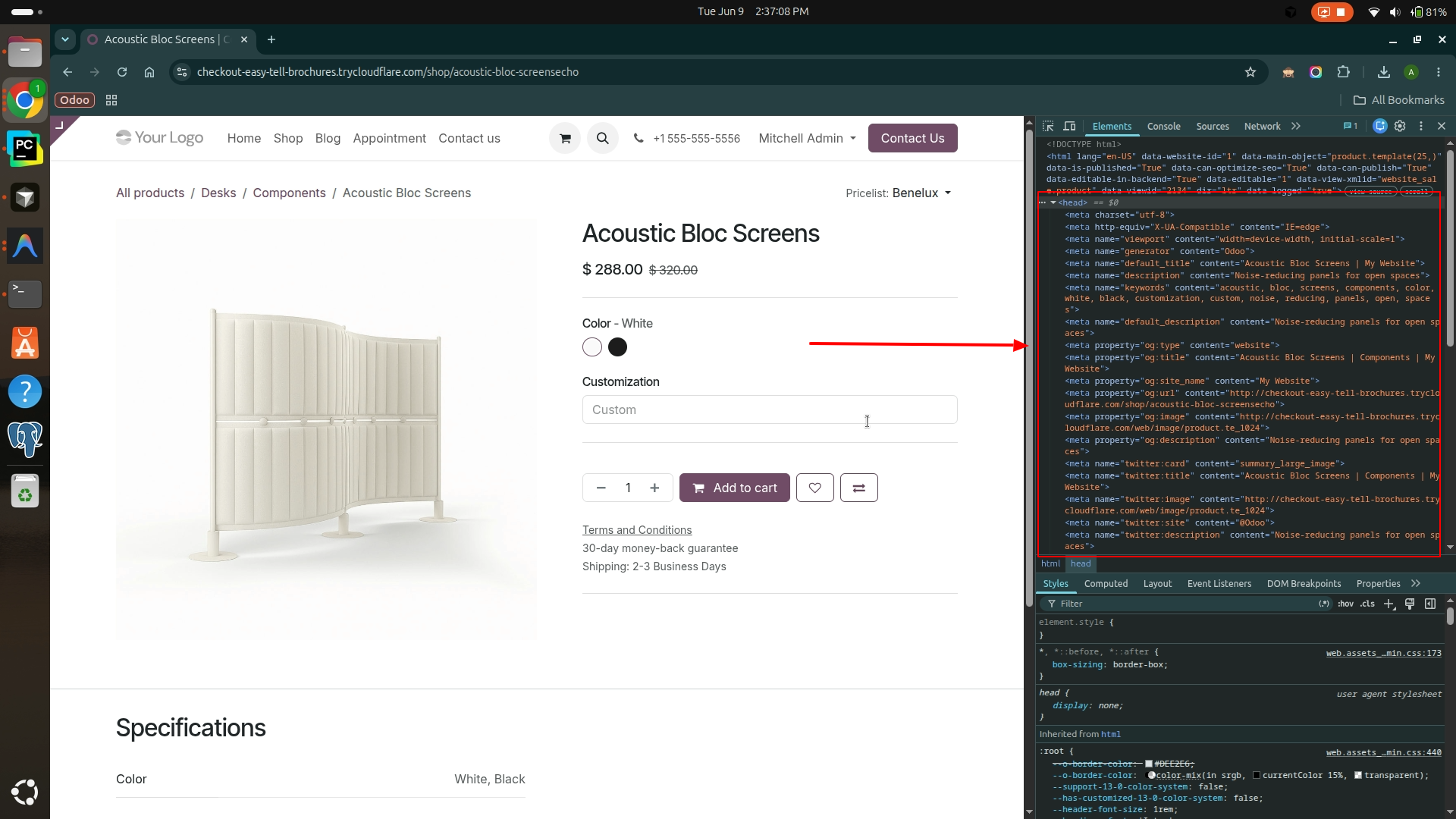Click #DEE2E6 border color swatch

pyautogui.click(x=1149, y=764)
